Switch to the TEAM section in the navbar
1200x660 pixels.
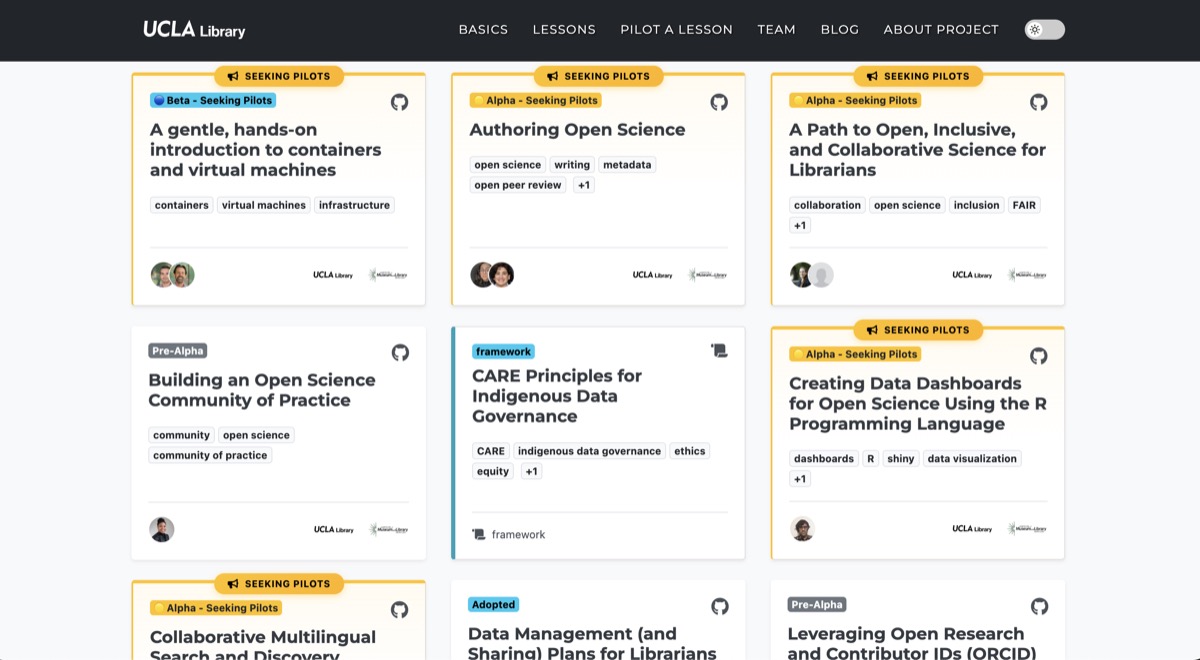coord(777,29)
